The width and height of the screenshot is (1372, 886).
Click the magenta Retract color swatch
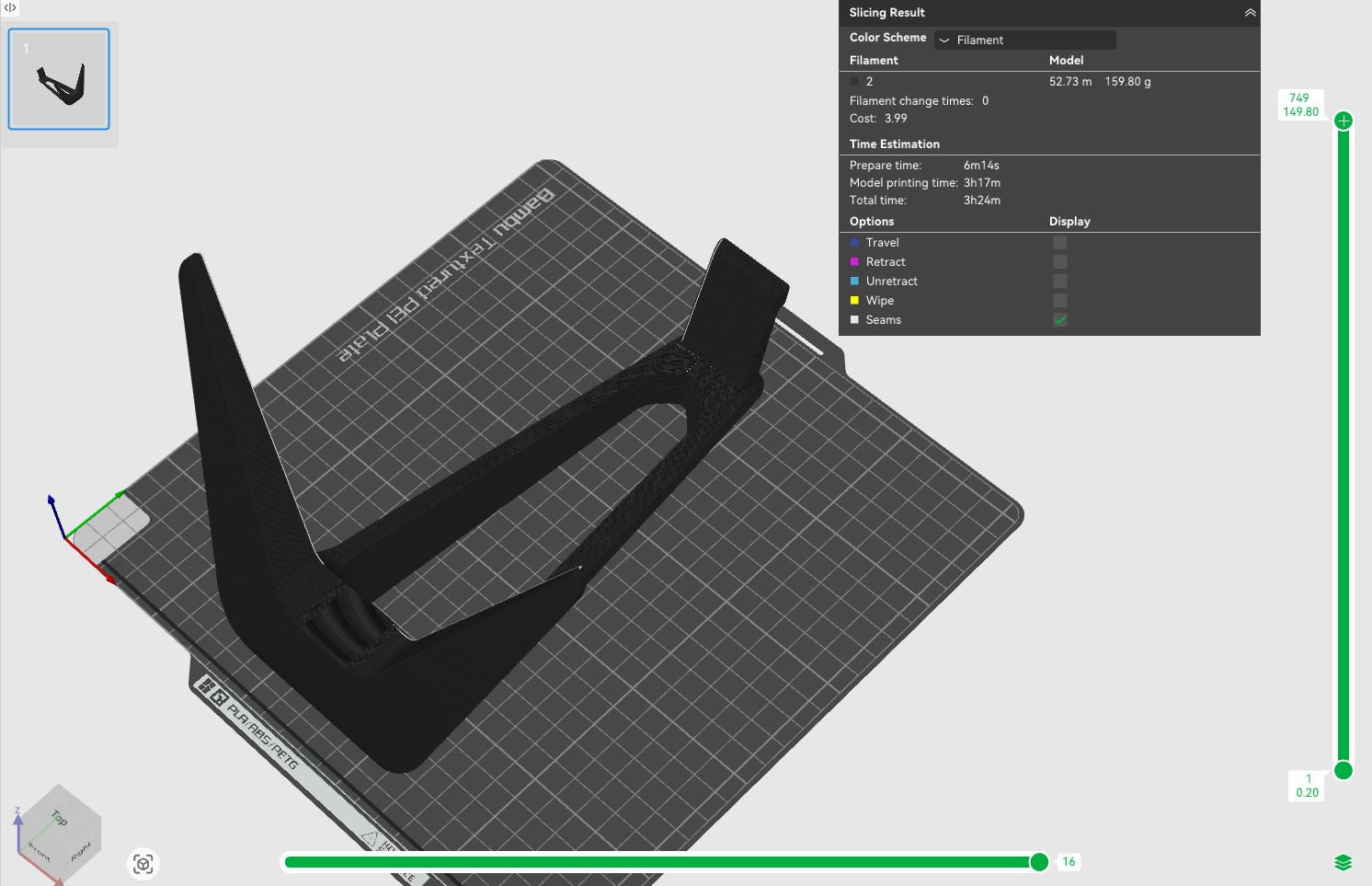tap(854, 262)
